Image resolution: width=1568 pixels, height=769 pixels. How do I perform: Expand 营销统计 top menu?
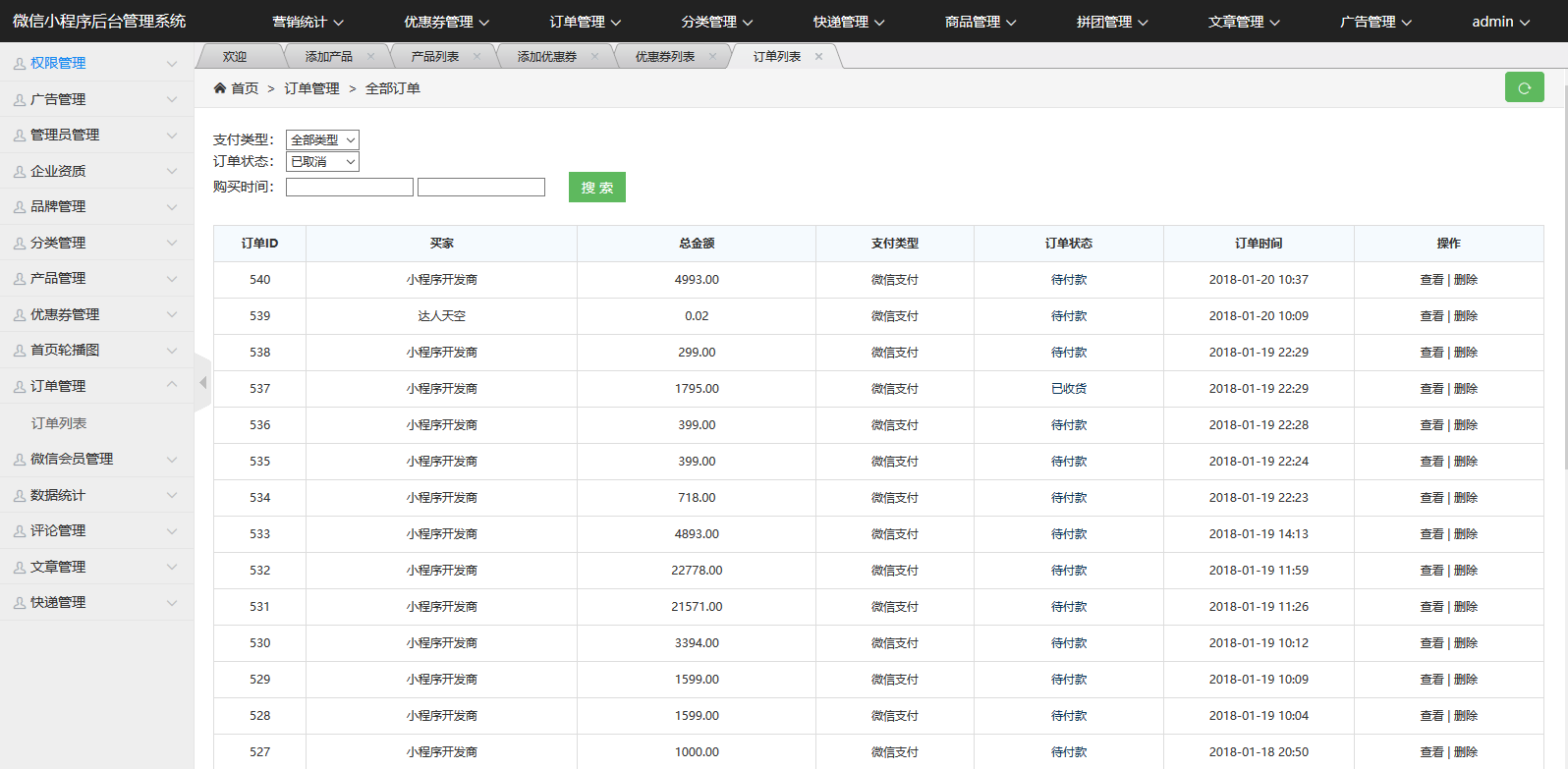[308, 22]
